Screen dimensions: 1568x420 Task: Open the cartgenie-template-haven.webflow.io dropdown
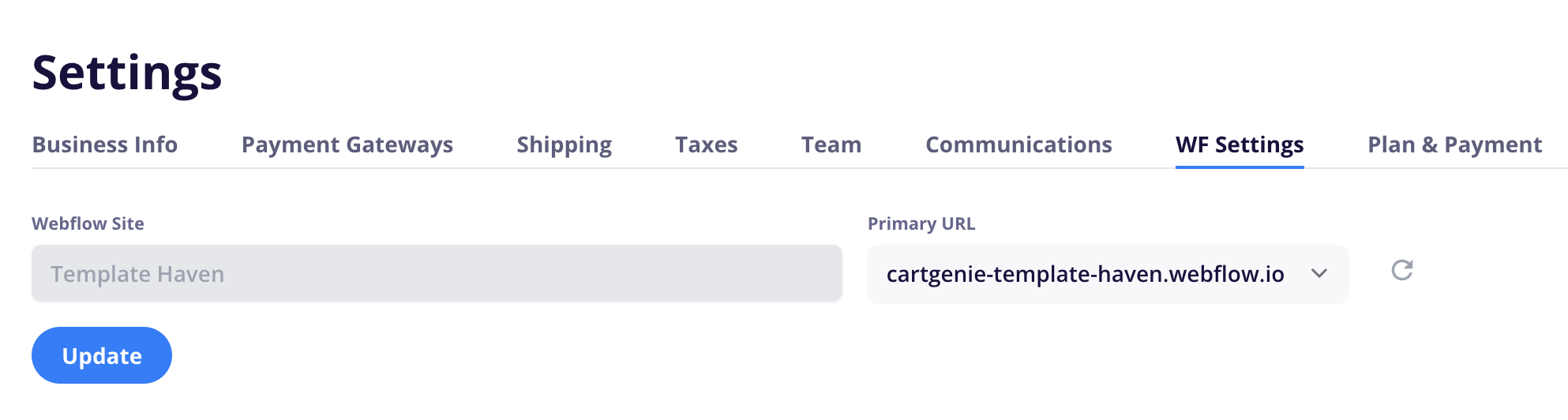click(x=1108, y=274)
